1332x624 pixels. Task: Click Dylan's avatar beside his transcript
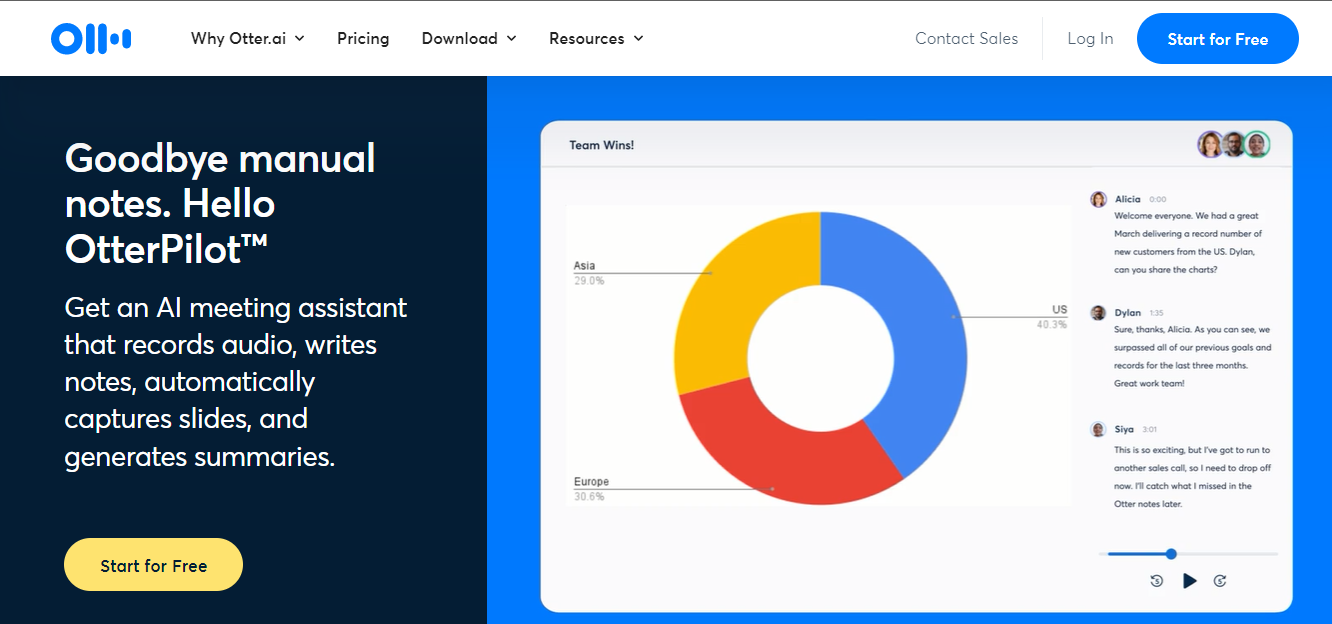click(x=1098, y=313)
